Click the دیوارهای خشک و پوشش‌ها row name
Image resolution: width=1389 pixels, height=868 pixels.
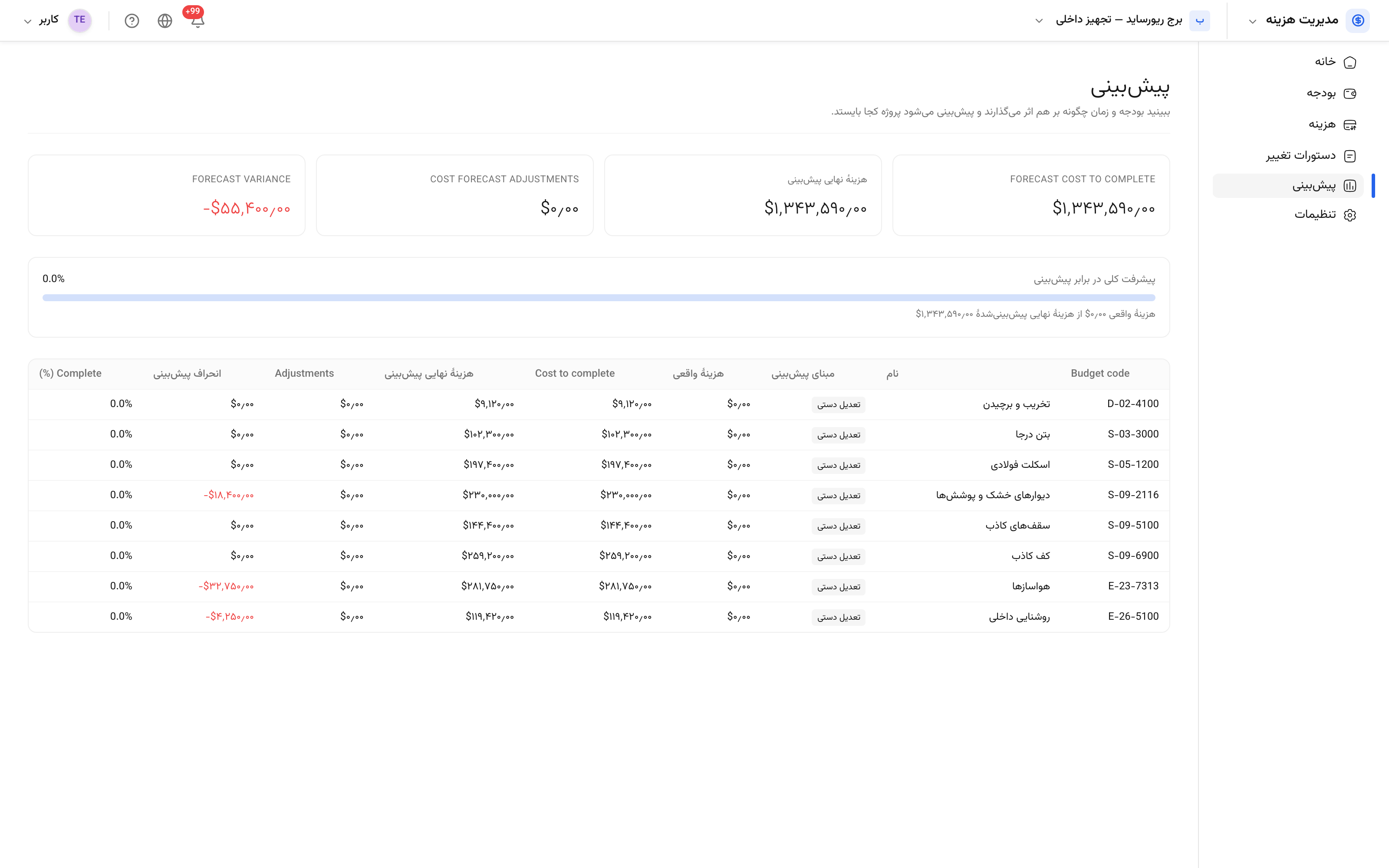993,496
